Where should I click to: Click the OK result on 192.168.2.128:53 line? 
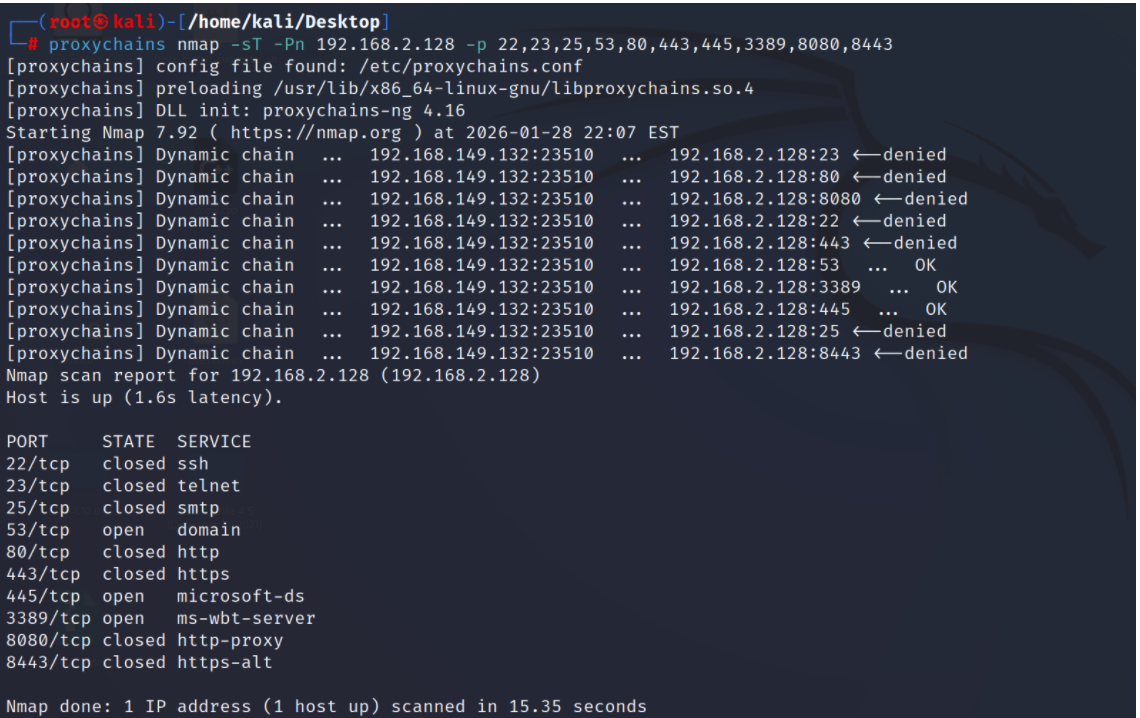tap(925, 265)
